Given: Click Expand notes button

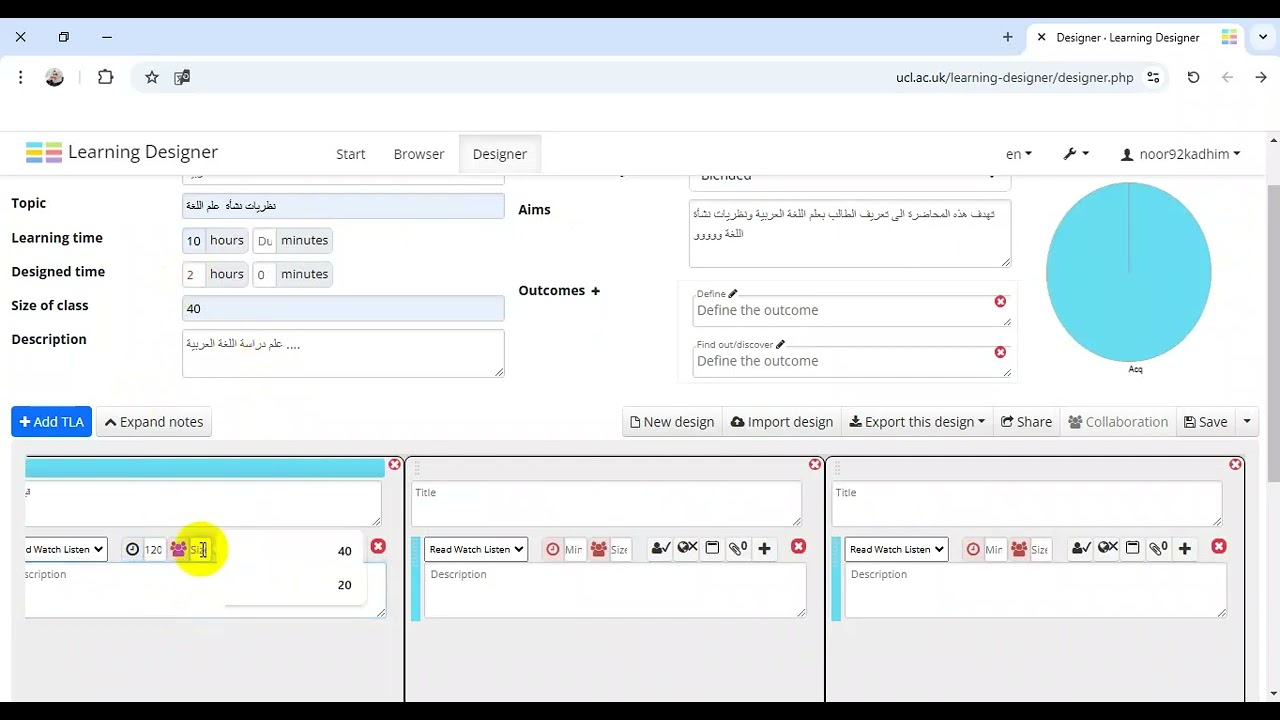Looking at the screenshot, I should (x=154, y=422).
